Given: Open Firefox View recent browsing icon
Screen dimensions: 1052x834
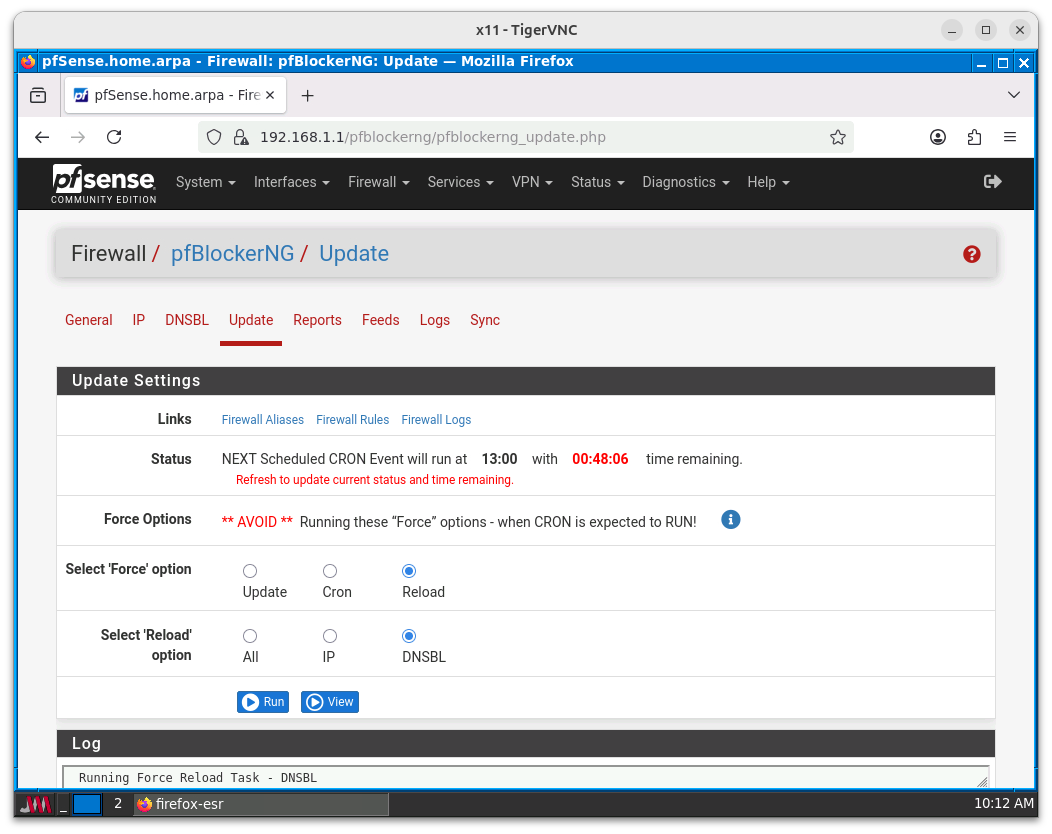Looking at the screenshot, I should [x=38, y=95].
